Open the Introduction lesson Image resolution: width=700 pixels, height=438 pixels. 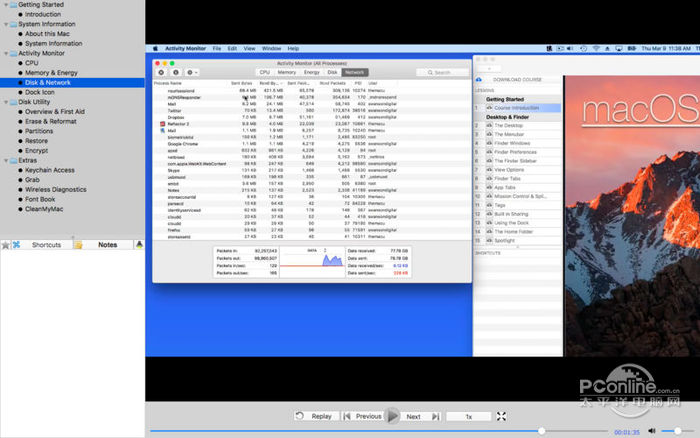pyautogui.click(x=43, y=14)
